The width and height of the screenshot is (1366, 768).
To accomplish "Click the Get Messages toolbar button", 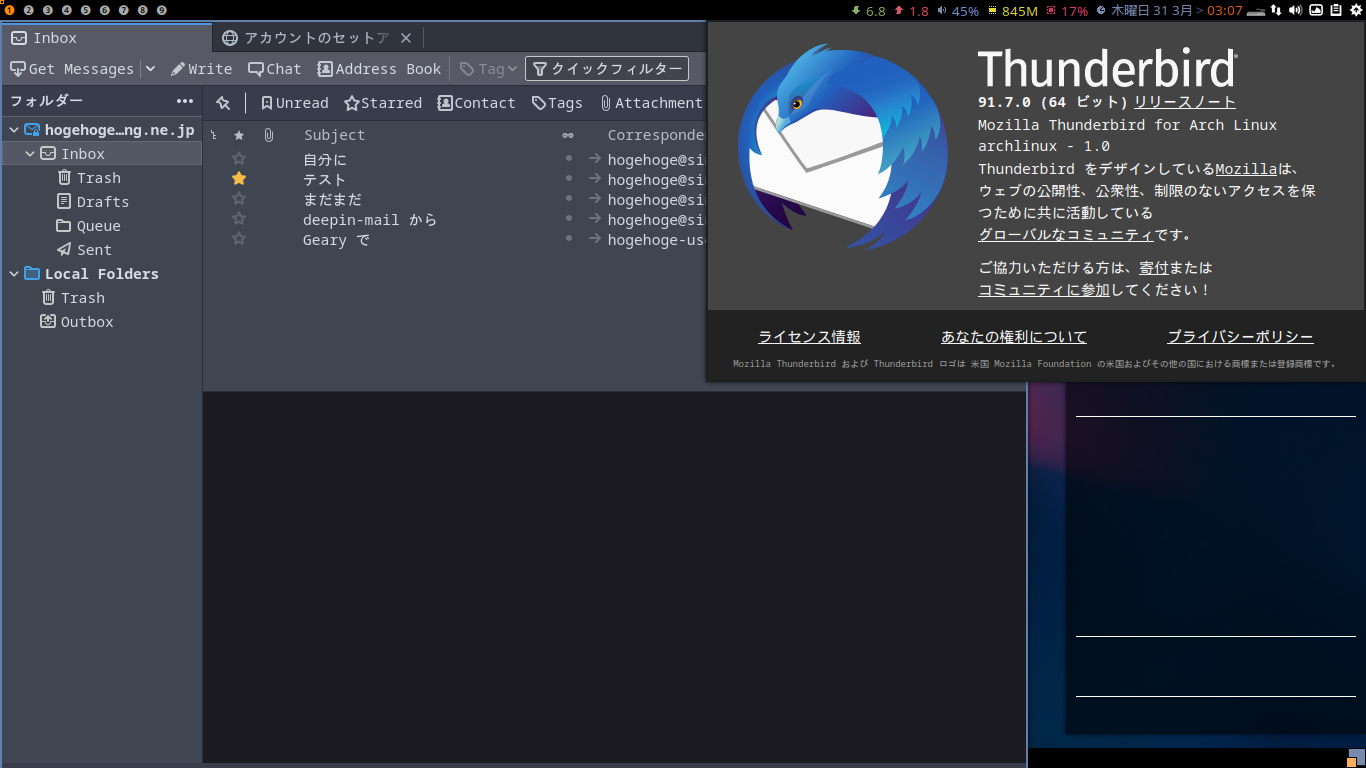I will click(x=71, y=69).
